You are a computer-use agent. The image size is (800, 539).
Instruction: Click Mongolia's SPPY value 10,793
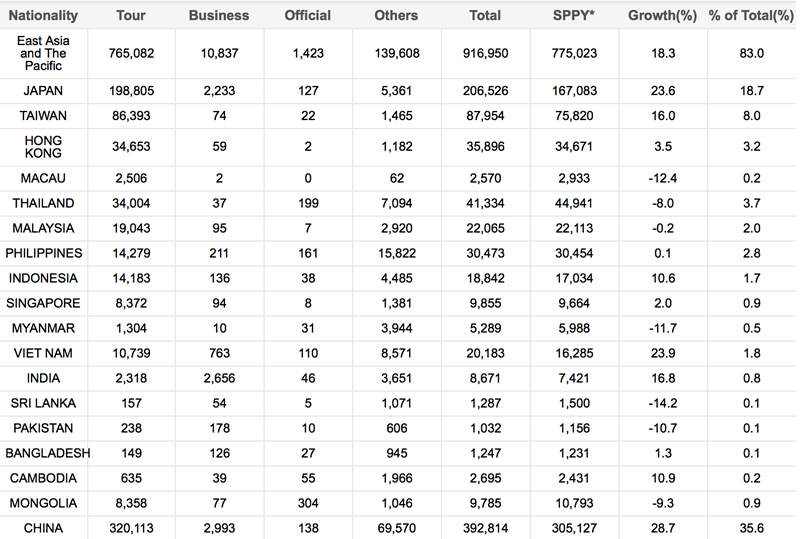[x=574, y=503]
